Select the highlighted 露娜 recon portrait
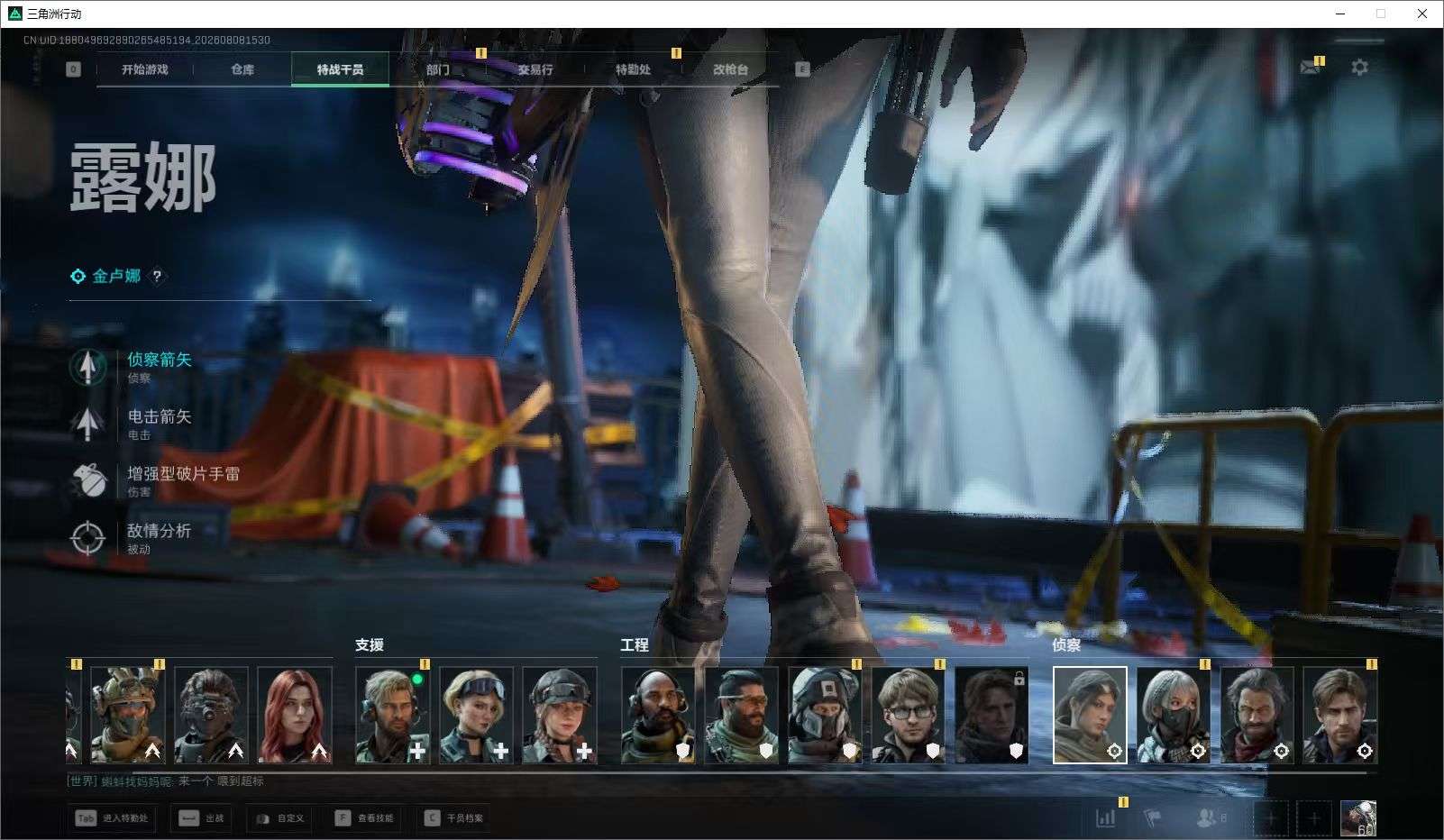1444x840 pixels. click(x=1090, y=715)
